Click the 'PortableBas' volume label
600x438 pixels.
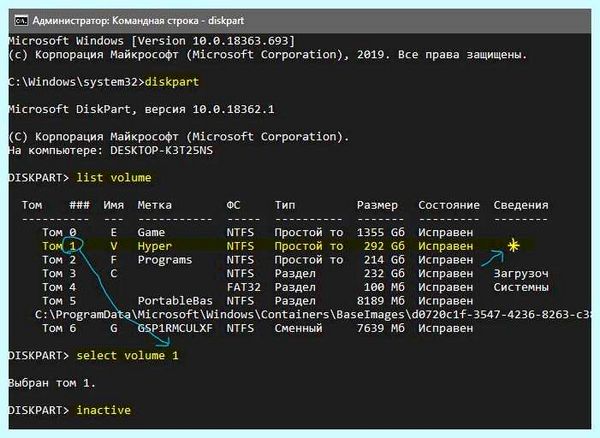pyautogui.click(x=175, y=301)
